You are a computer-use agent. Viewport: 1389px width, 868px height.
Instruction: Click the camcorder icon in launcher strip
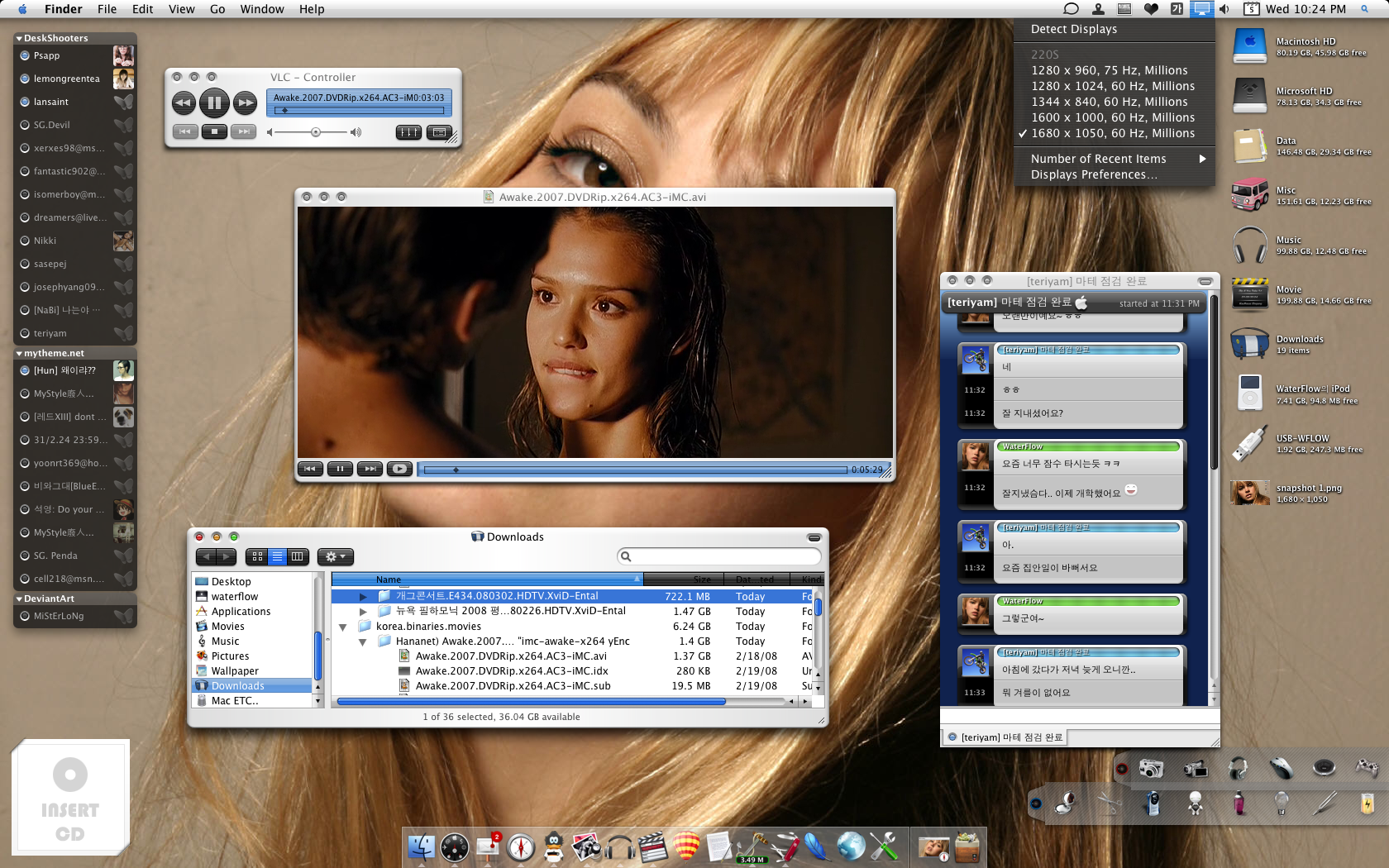pos(1195,769)
